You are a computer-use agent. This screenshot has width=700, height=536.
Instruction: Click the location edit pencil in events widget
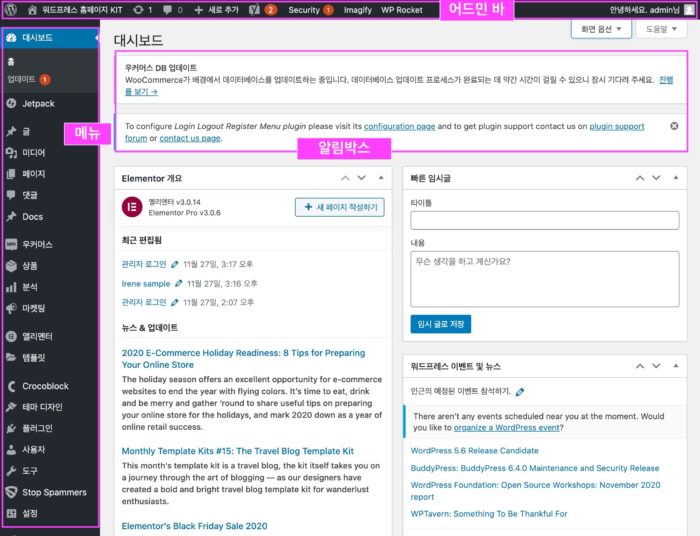click(520, 392)
